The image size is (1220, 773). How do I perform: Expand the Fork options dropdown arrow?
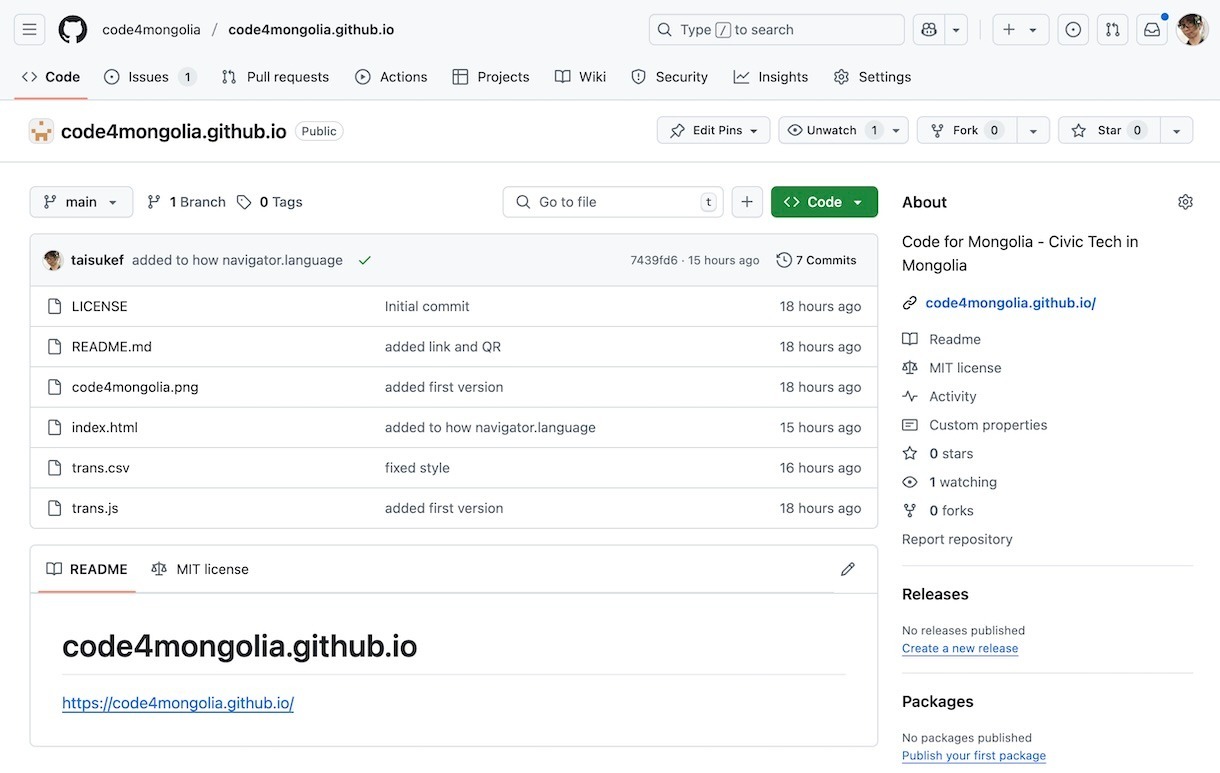click(1033, 130)
